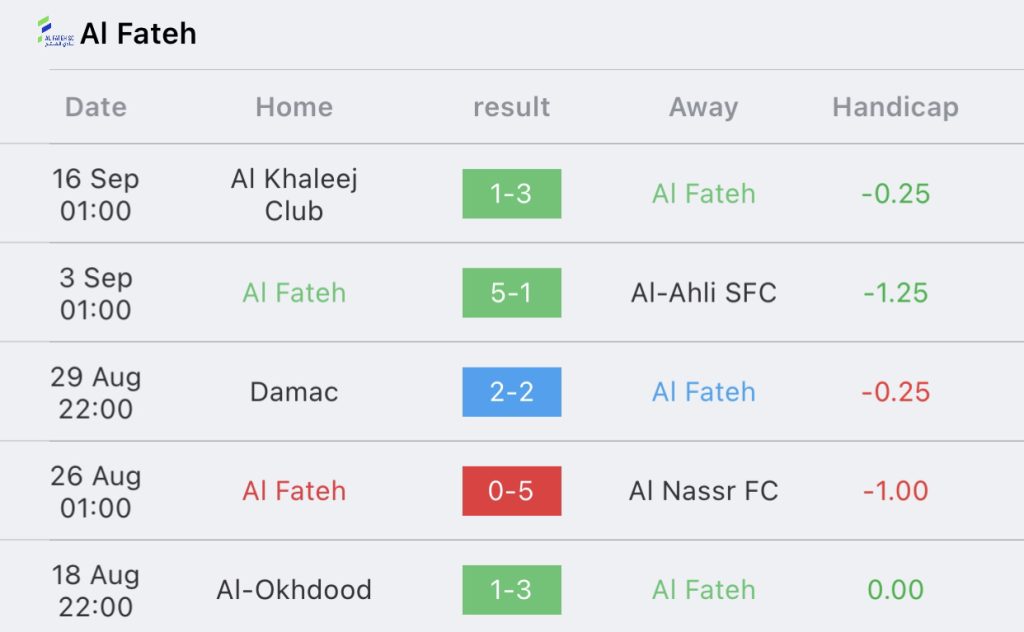1024x632 pixels.
Task: Select the Away column header
Action: (703, 107)
